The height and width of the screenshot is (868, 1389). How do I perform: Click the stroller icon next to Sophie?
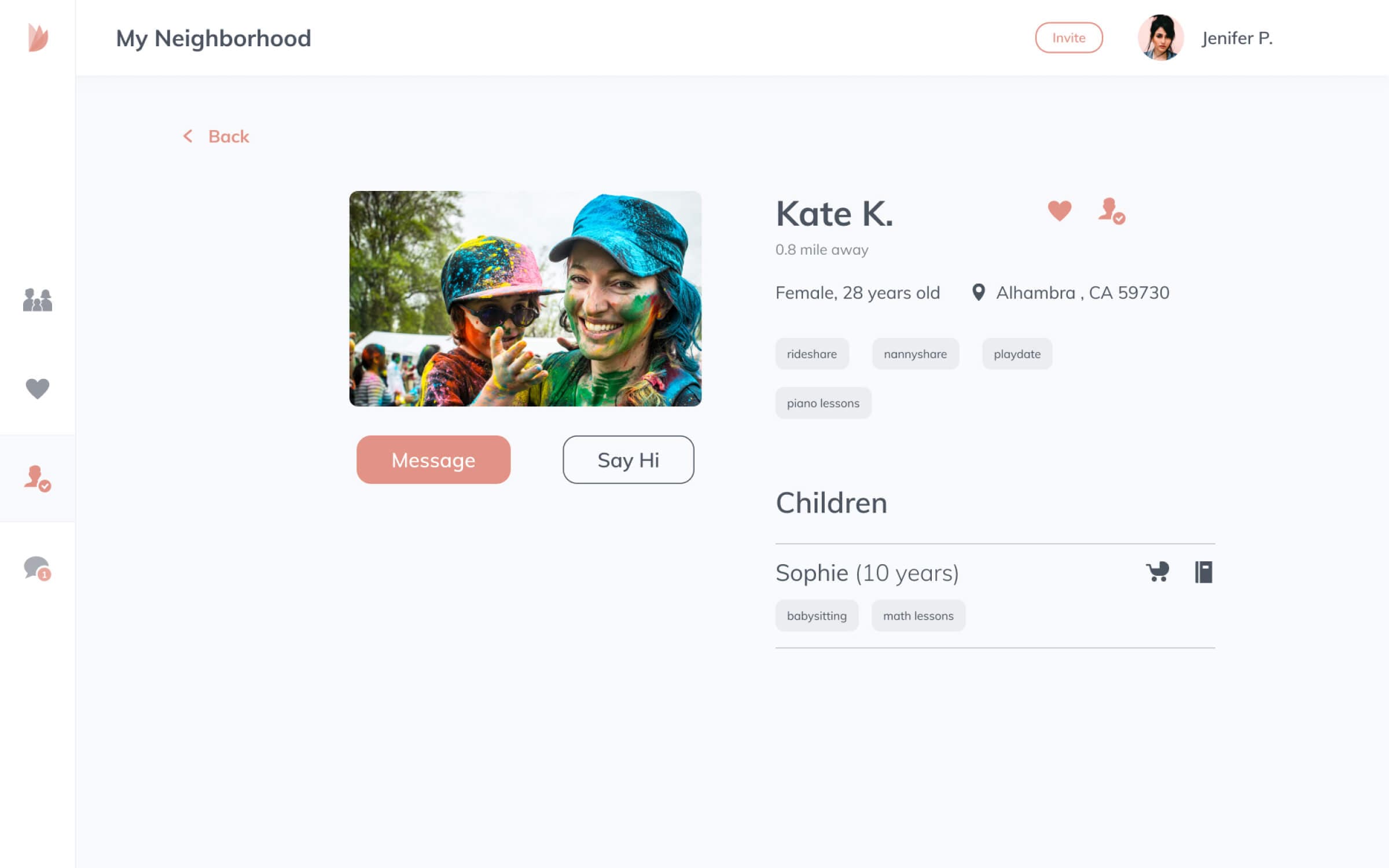tap(1157, 572)
